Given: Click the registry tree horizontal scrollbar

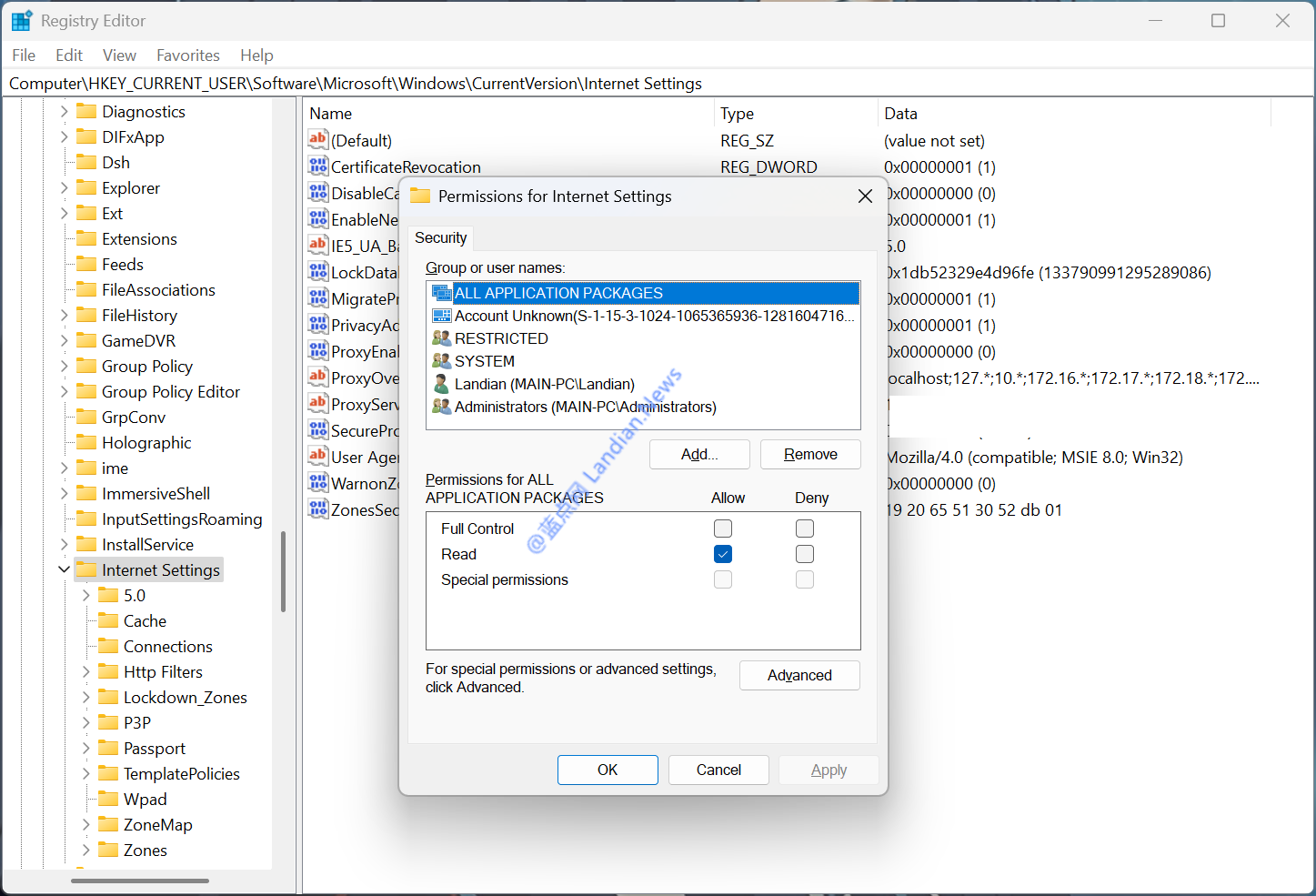Looking at the screenshot, I should point(140,881).
